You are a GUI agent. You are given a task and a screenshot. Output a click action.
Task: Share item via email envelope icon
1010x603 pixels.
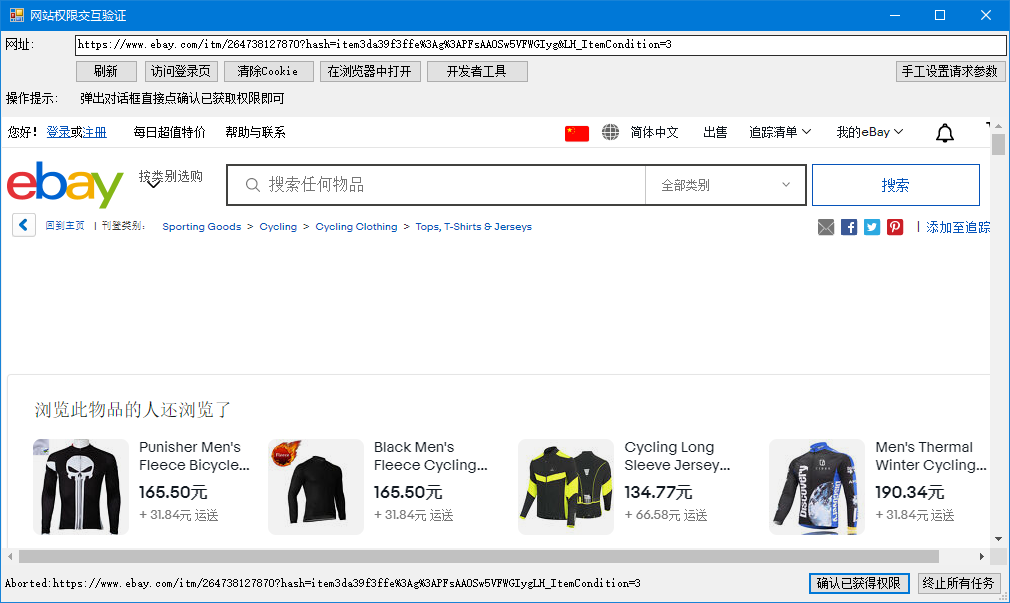tap(826, 227)
